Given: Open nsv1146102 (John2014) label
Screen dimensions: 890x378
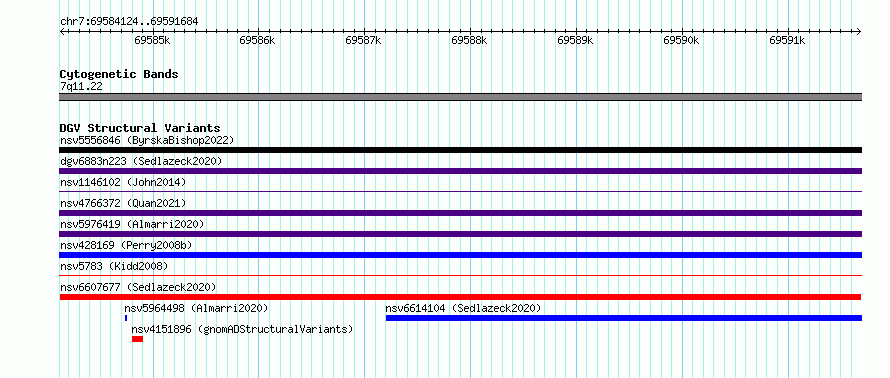Looking at the screenshot, I should tap(123, 182).
